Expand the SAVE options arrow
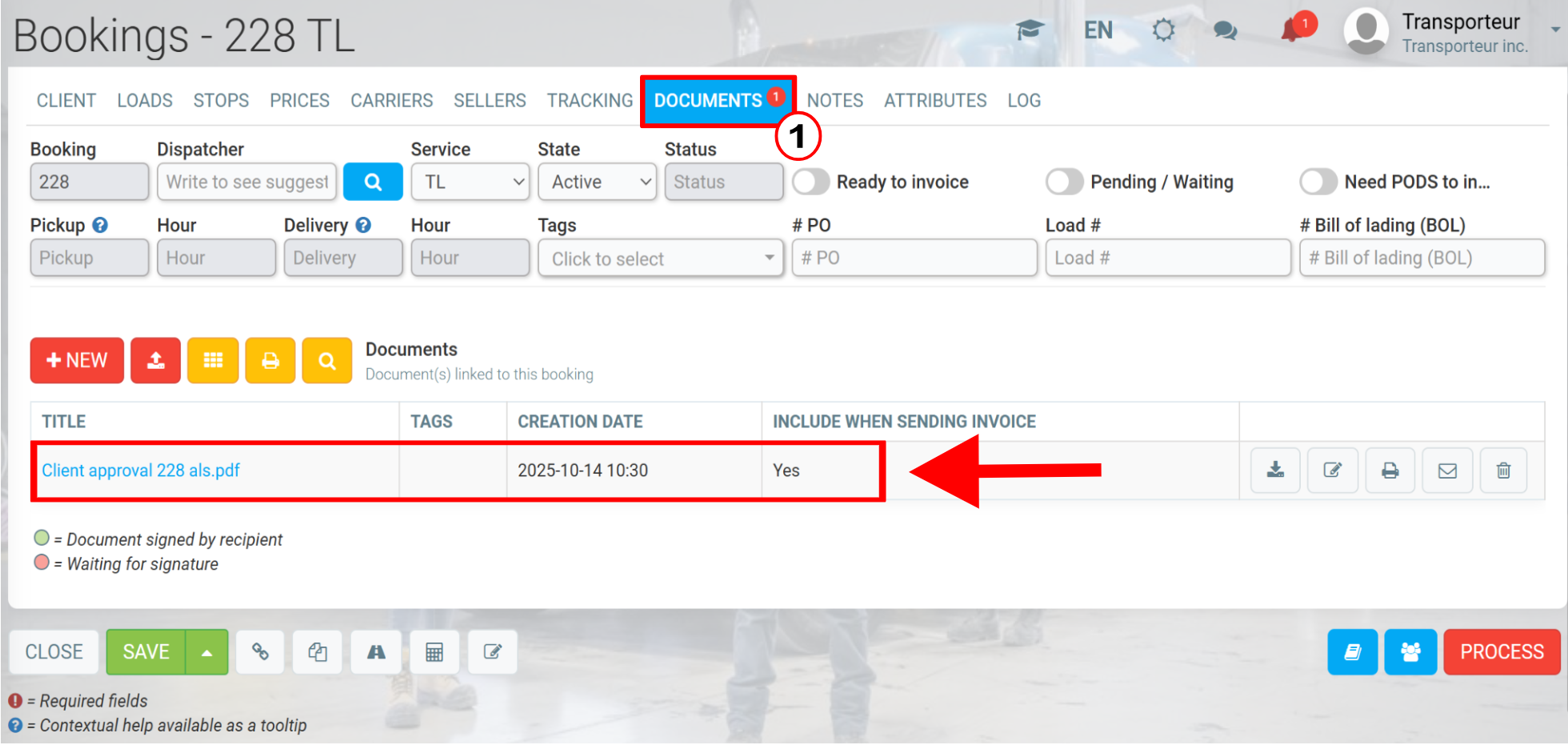The width and height of the screenshot is (1568, 745). [x=207, y=652]
